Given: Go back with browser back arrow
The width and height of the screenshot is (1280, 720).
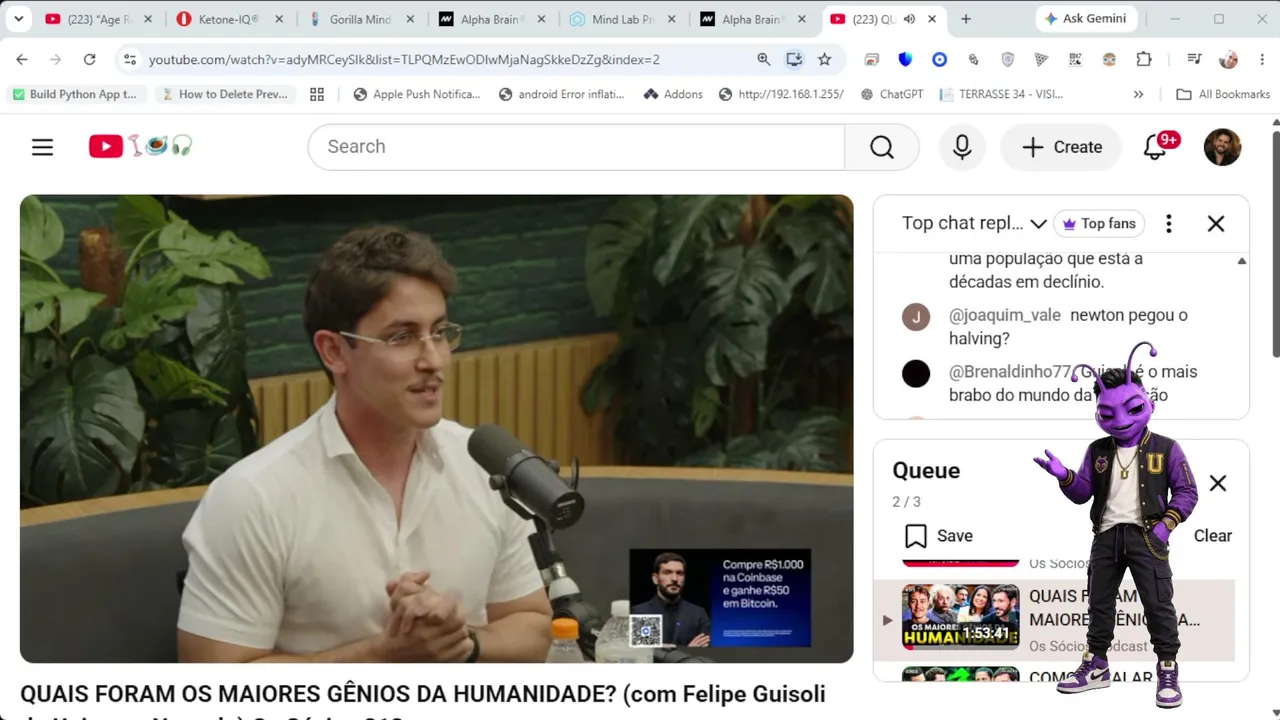Looking at the screenshot, I should (22, 60).
